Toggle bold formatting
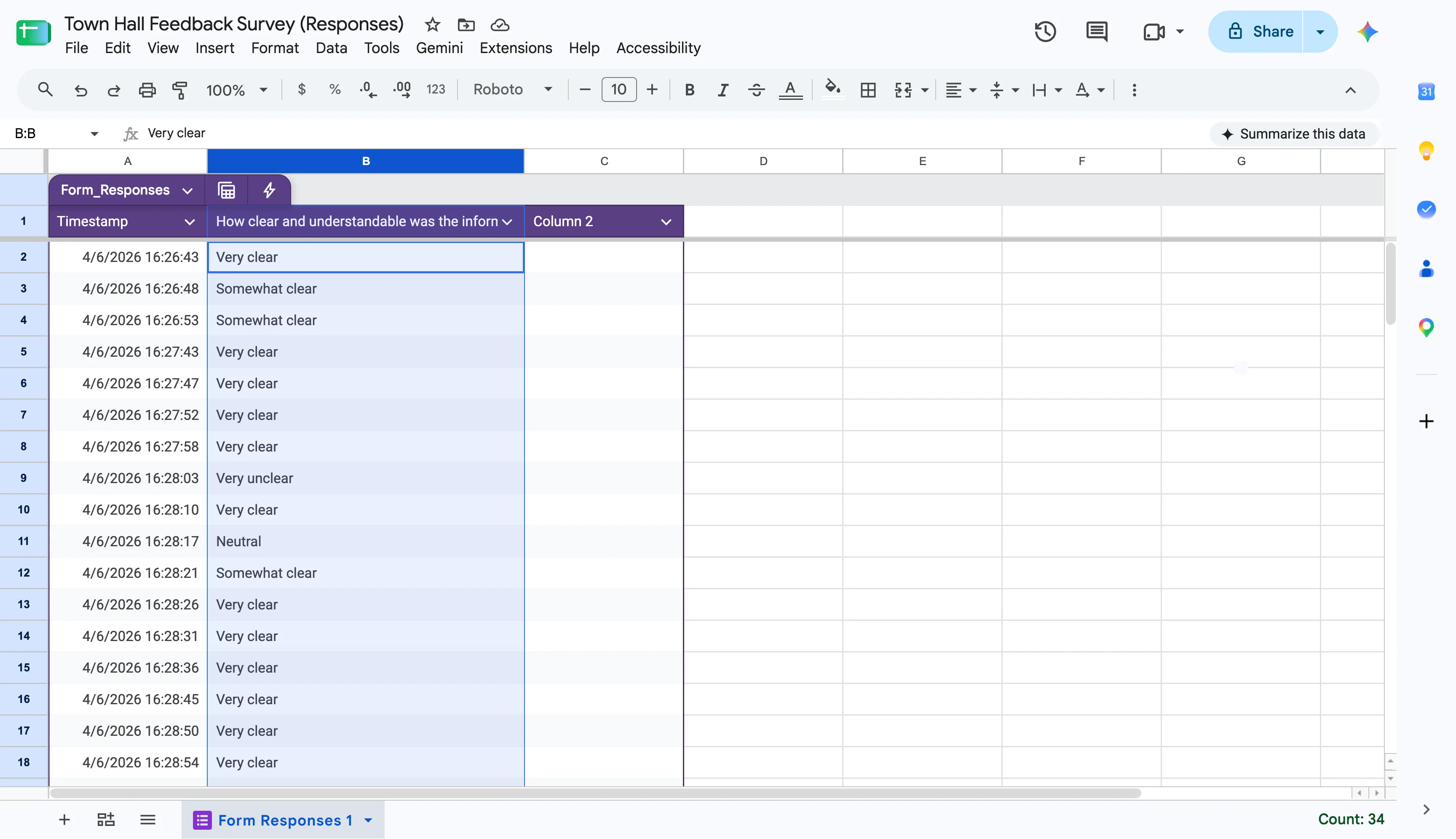The width and height of the screenshot is (1456, 839). point(689,90)
